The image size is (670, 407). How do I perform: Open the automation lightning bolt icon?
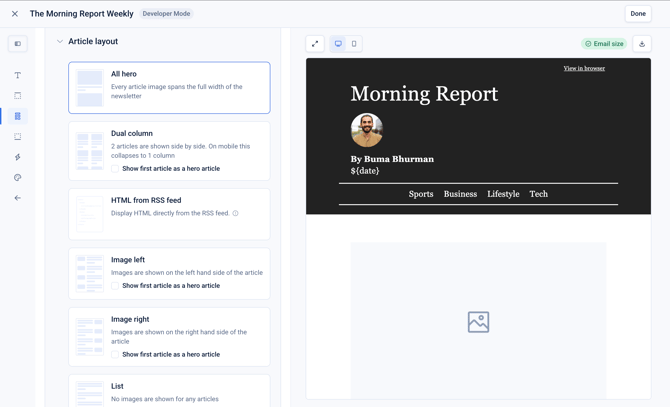click(x=18, y=157)
